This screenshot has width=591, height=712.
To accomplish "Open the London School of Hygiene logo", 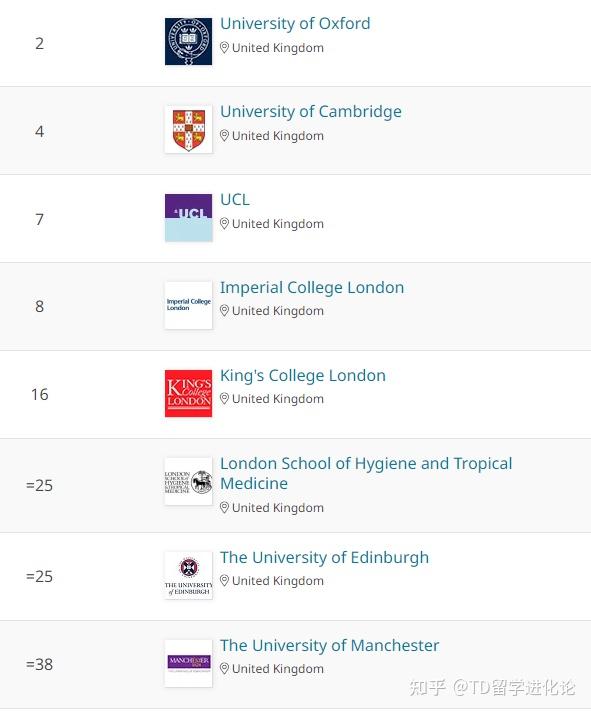I will (188, 481).
